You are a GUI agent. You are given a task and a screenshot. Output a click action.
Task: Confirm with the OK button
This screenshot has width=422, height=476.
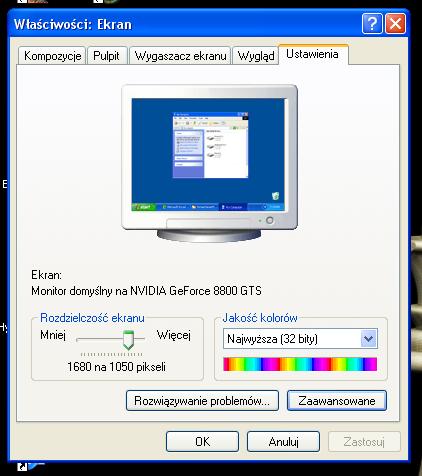coord(202,441)
